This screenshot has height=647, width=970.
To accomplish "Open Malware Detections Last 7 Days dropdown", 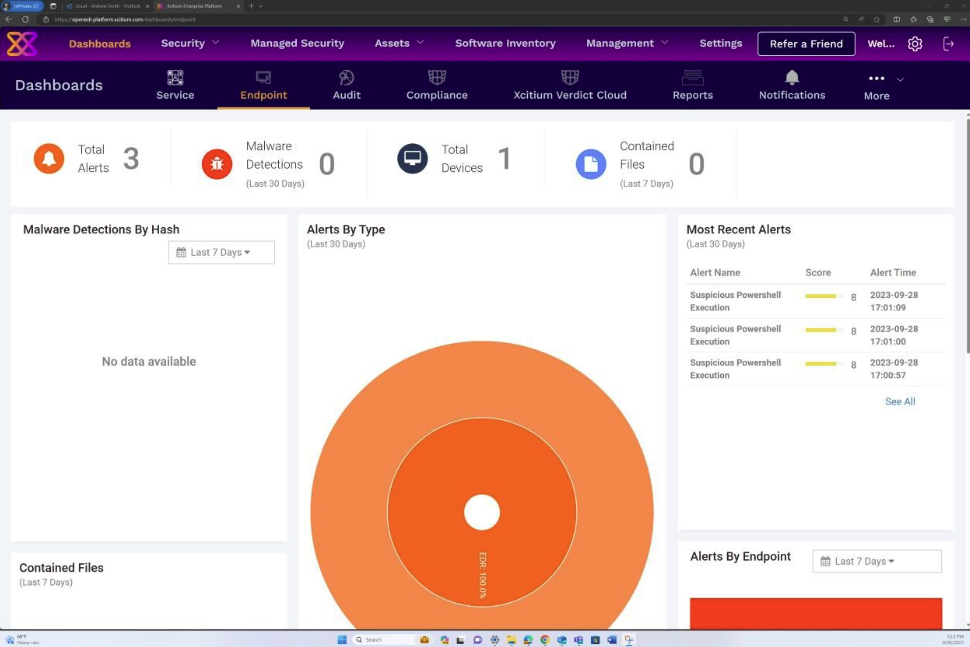I will (221, 252).
